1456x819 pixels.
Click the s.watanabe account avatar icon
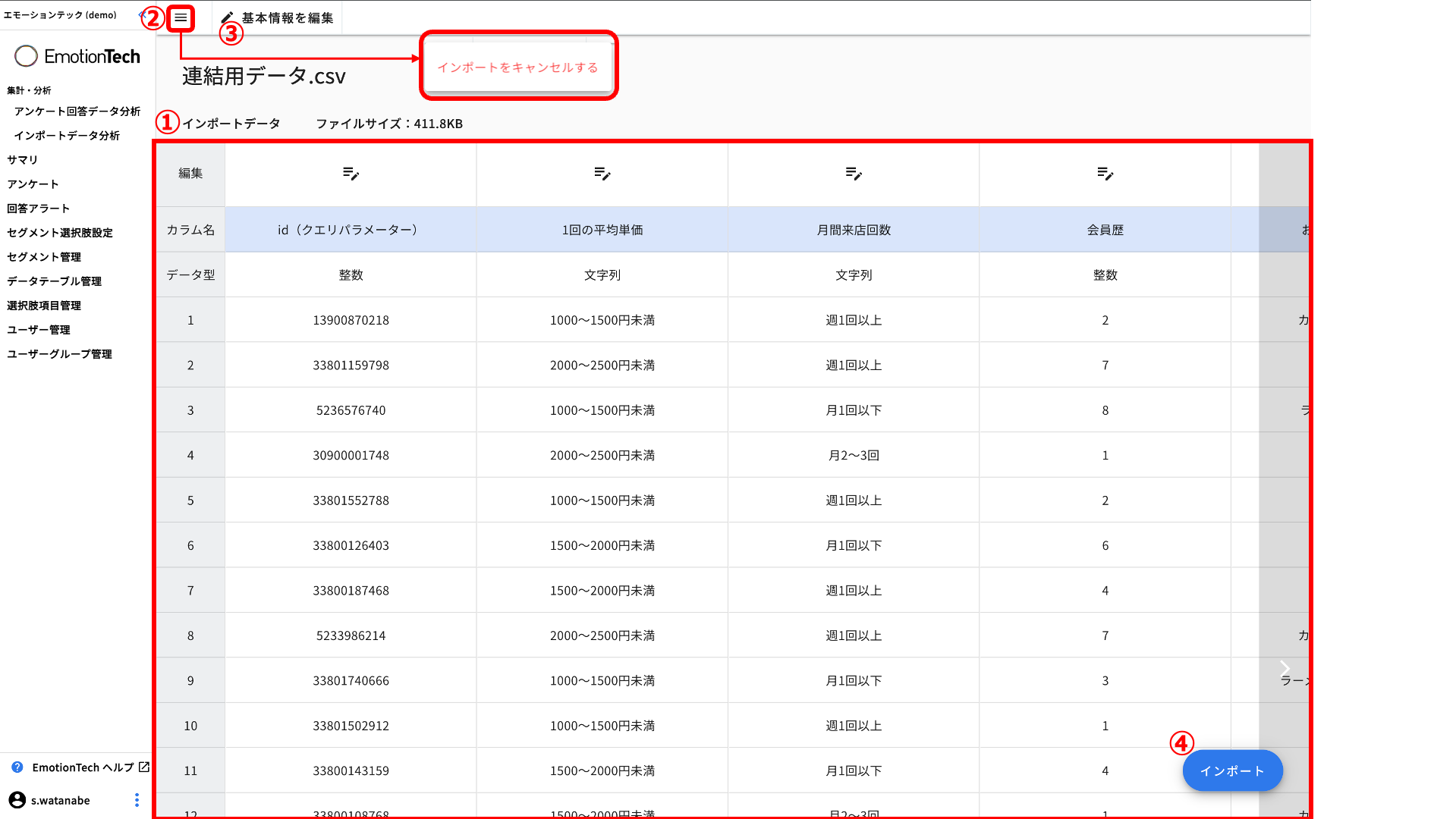17,800
